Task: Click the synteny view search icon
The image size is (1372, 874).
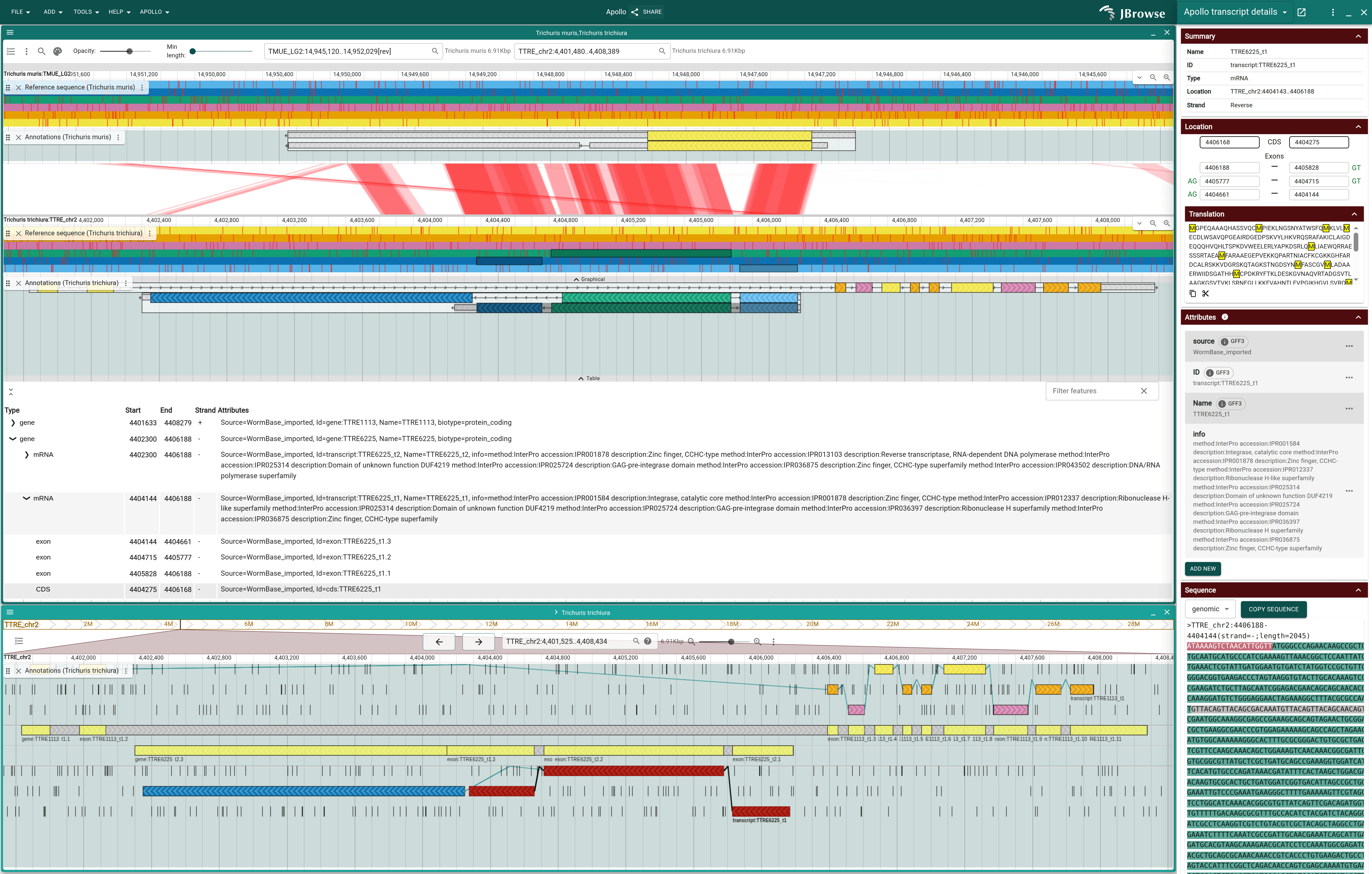Action: 42,51
